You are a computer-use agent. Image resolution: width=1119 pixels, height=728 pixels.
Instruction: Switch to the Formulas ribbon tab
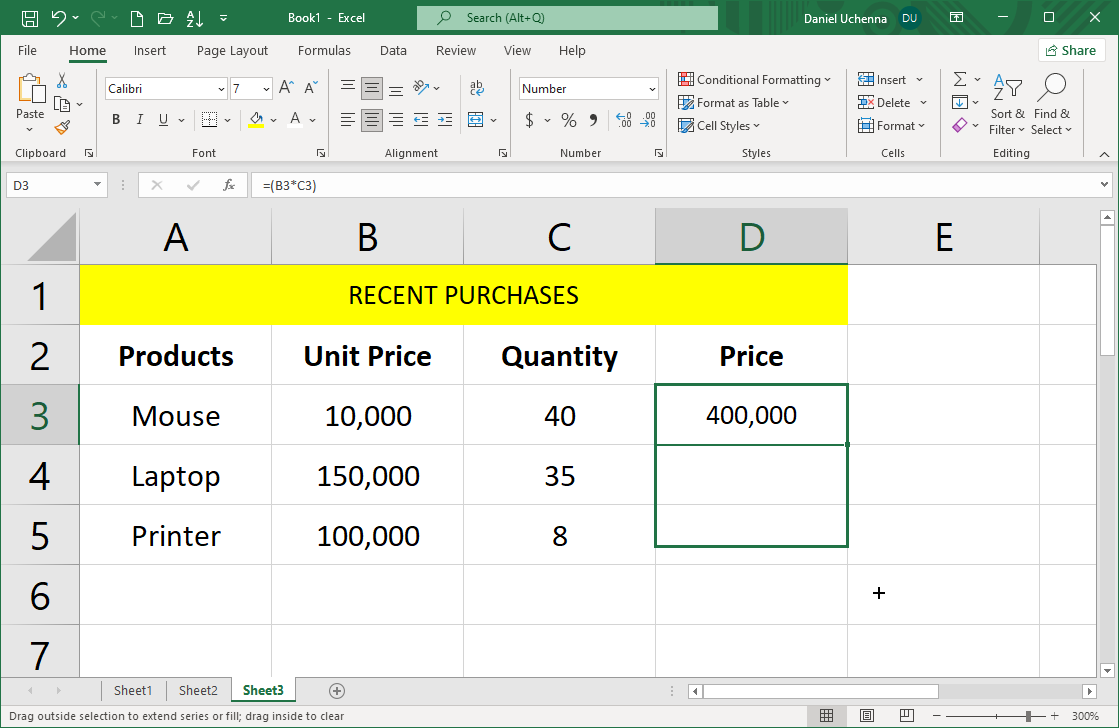pyautogui.click(x=324, y=50)
